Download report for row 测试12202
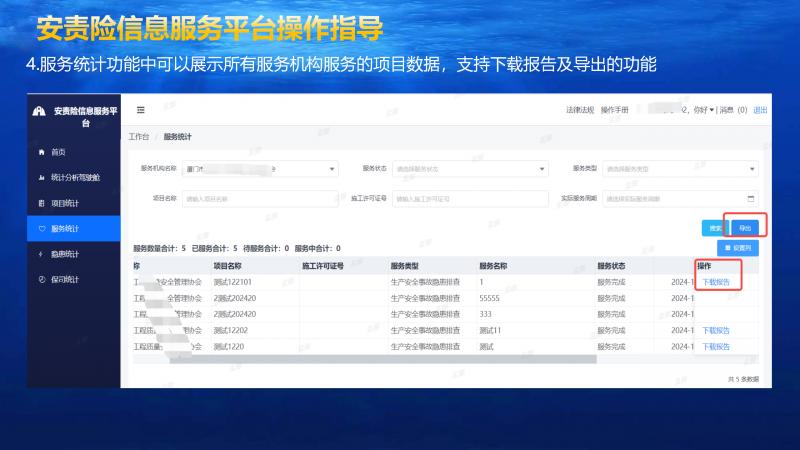 (x=716, y=331)
